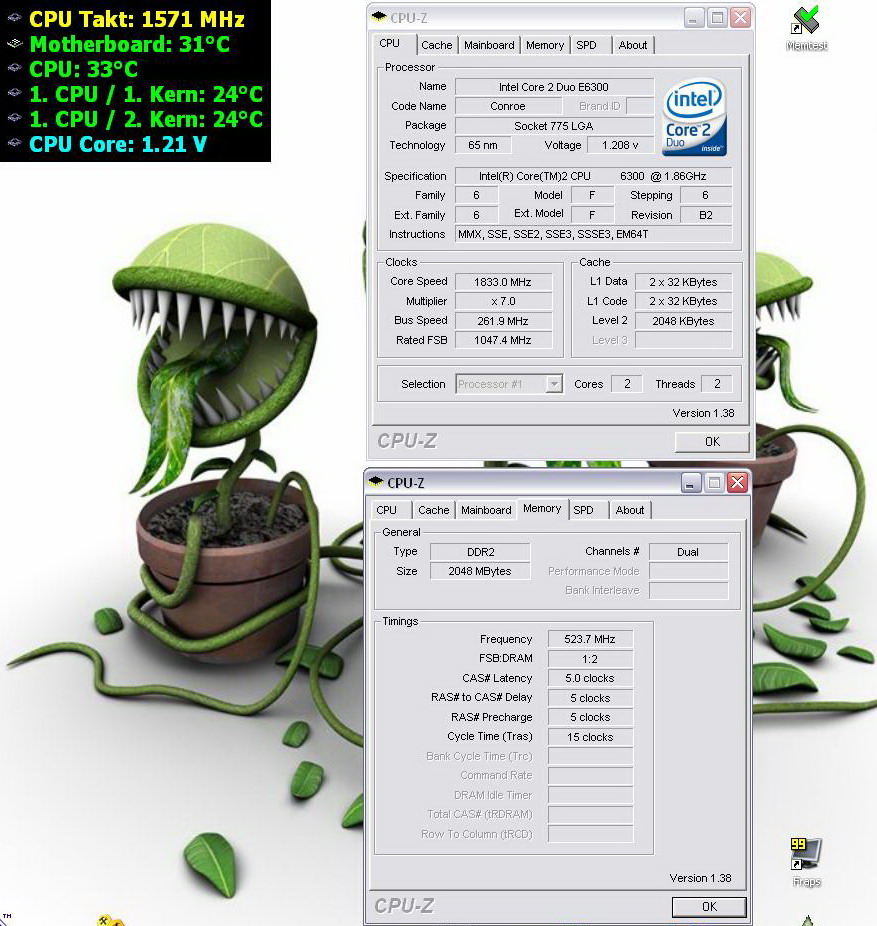The image size is (877, 926).
Task: Click the memory Frequency value 523.7 MHz
Action: pyautogui.click(x=590, y=639)
